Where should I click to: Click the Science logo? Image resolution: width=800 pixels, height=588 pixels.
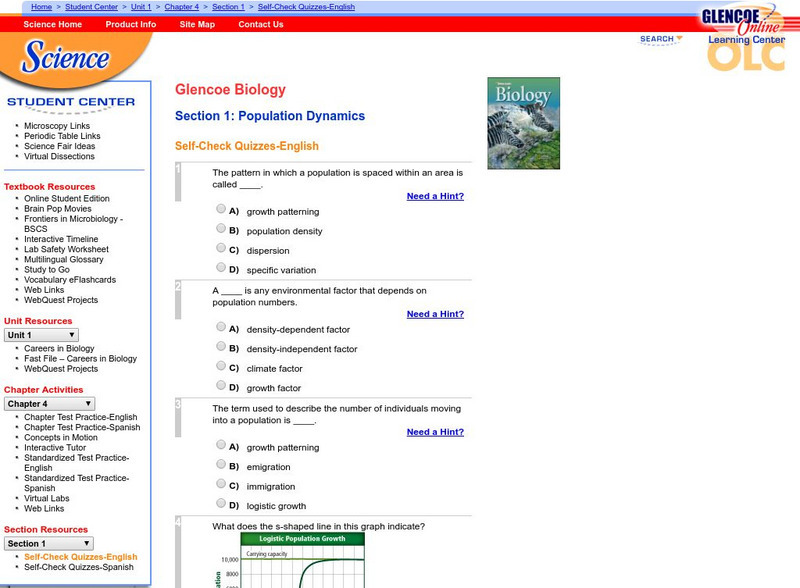65,57
